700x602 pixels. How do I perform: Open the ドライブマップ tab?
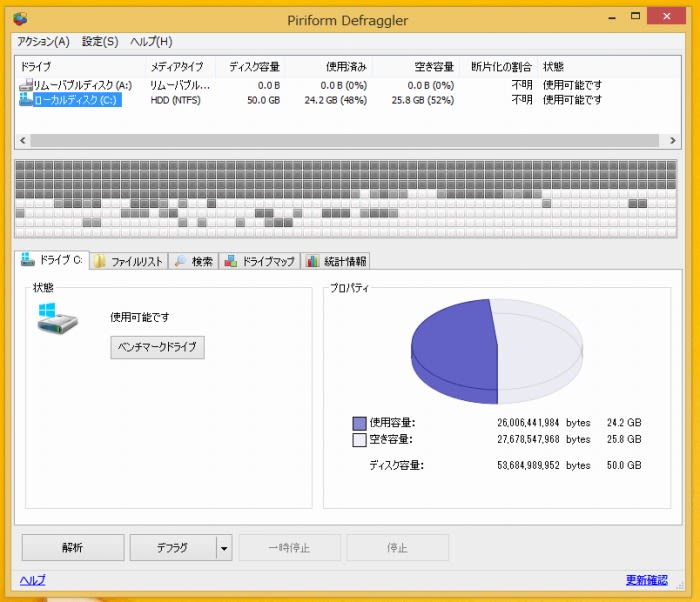(x=260, y=261)
